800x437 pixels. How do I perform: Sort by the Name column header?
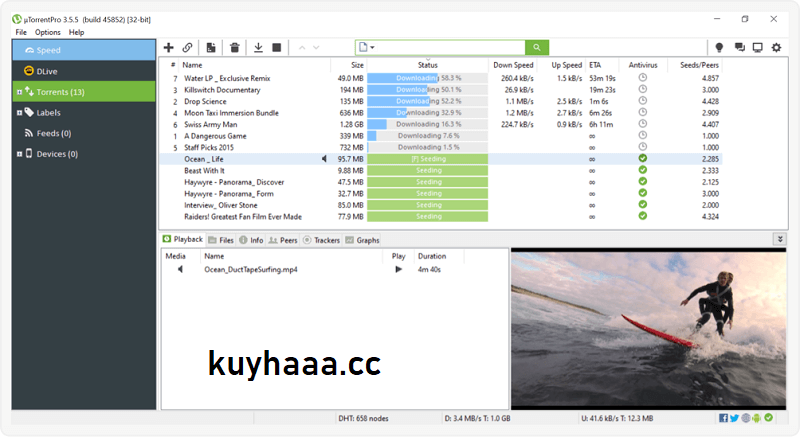coord(192,65)
